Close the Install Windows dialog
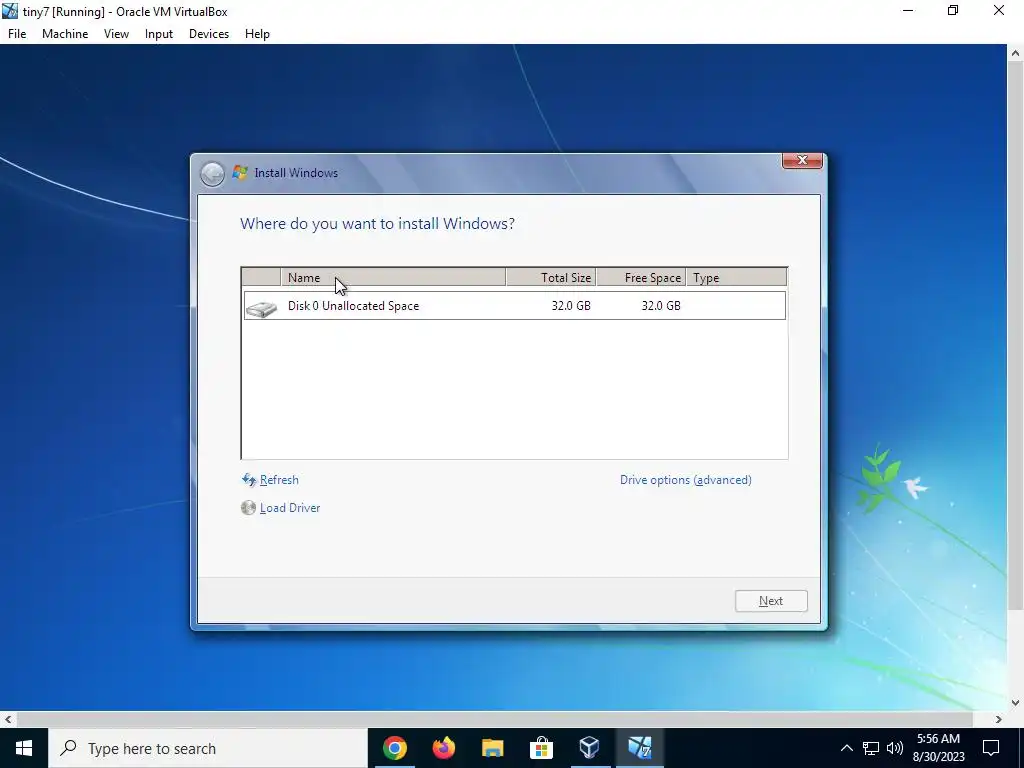1024x768 pixels. click(802, 160)
